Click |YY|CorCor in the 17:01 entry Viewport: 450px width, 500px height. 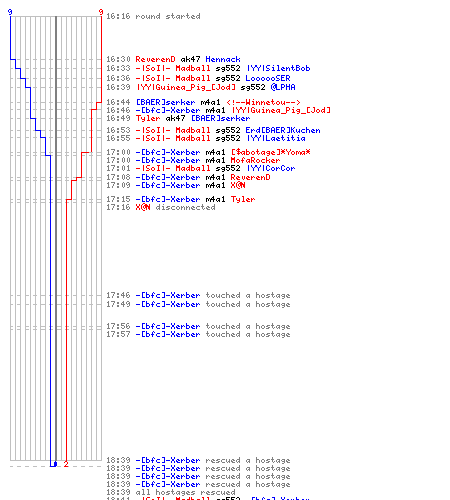[x=271, y=168]
